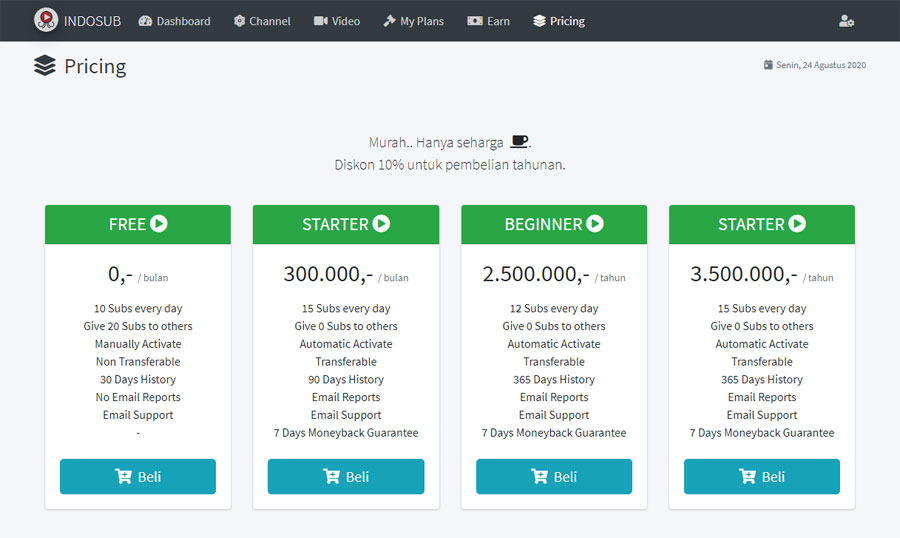Click the INDOSUB logo icon

(x=46, y=20)
